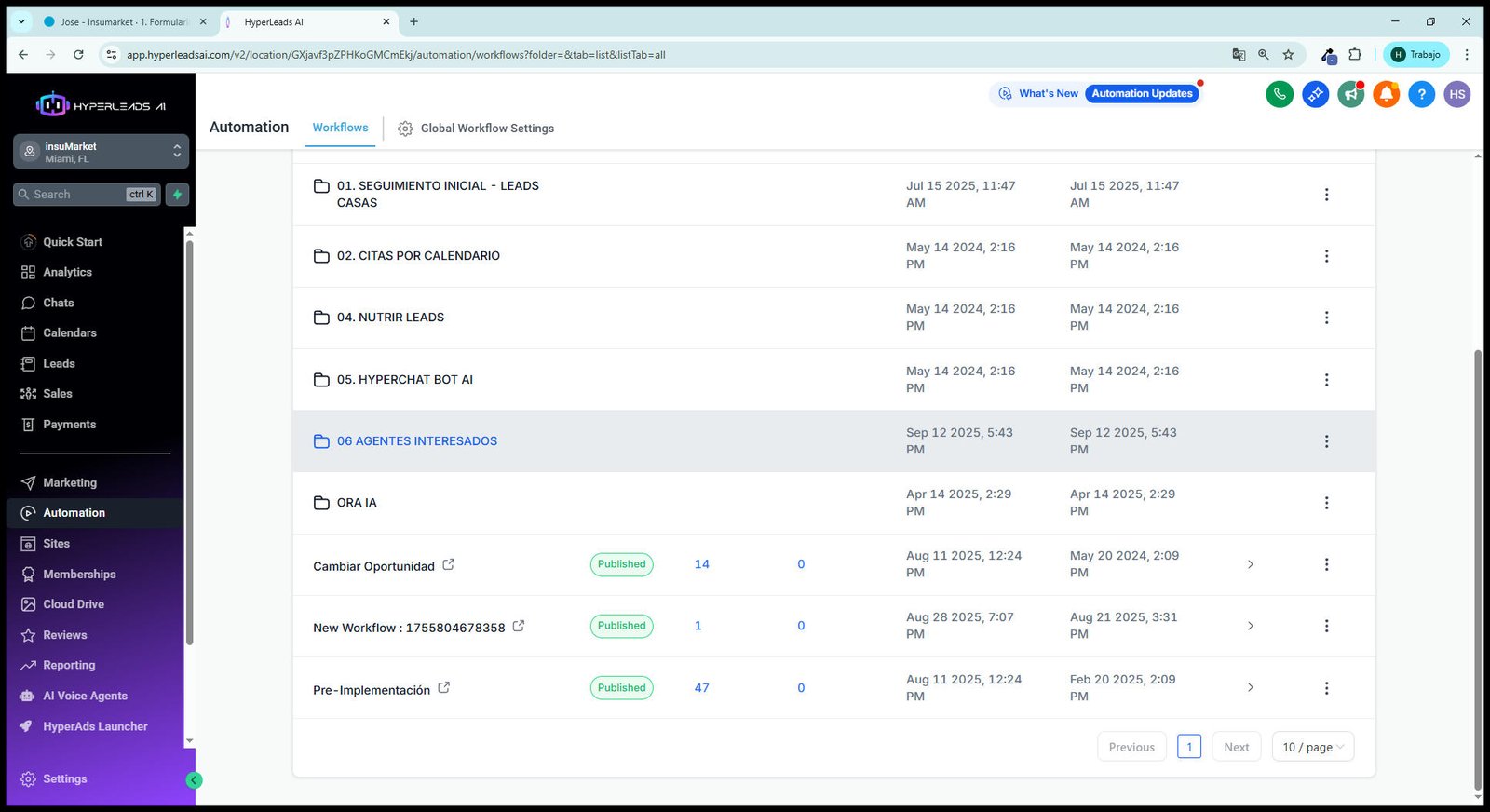Go to Analytics in sidebar

pos(67,272)
